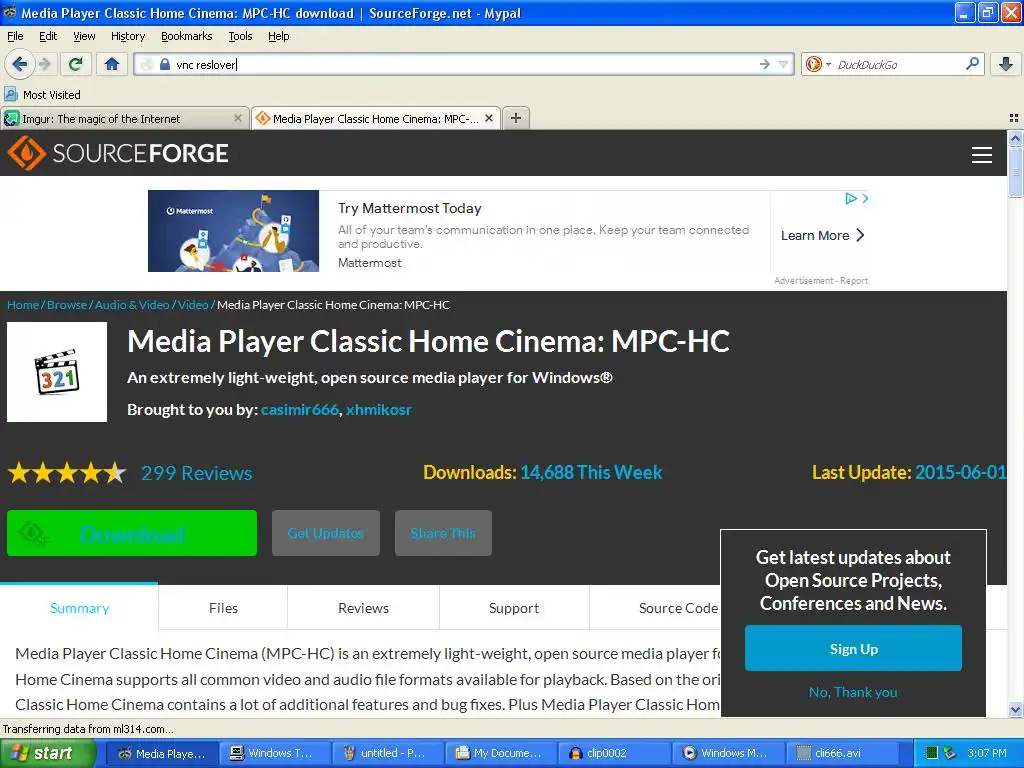Click the go arrow in address bar
The height and width of the screenshot is (768, 1024).
(765, 64)
